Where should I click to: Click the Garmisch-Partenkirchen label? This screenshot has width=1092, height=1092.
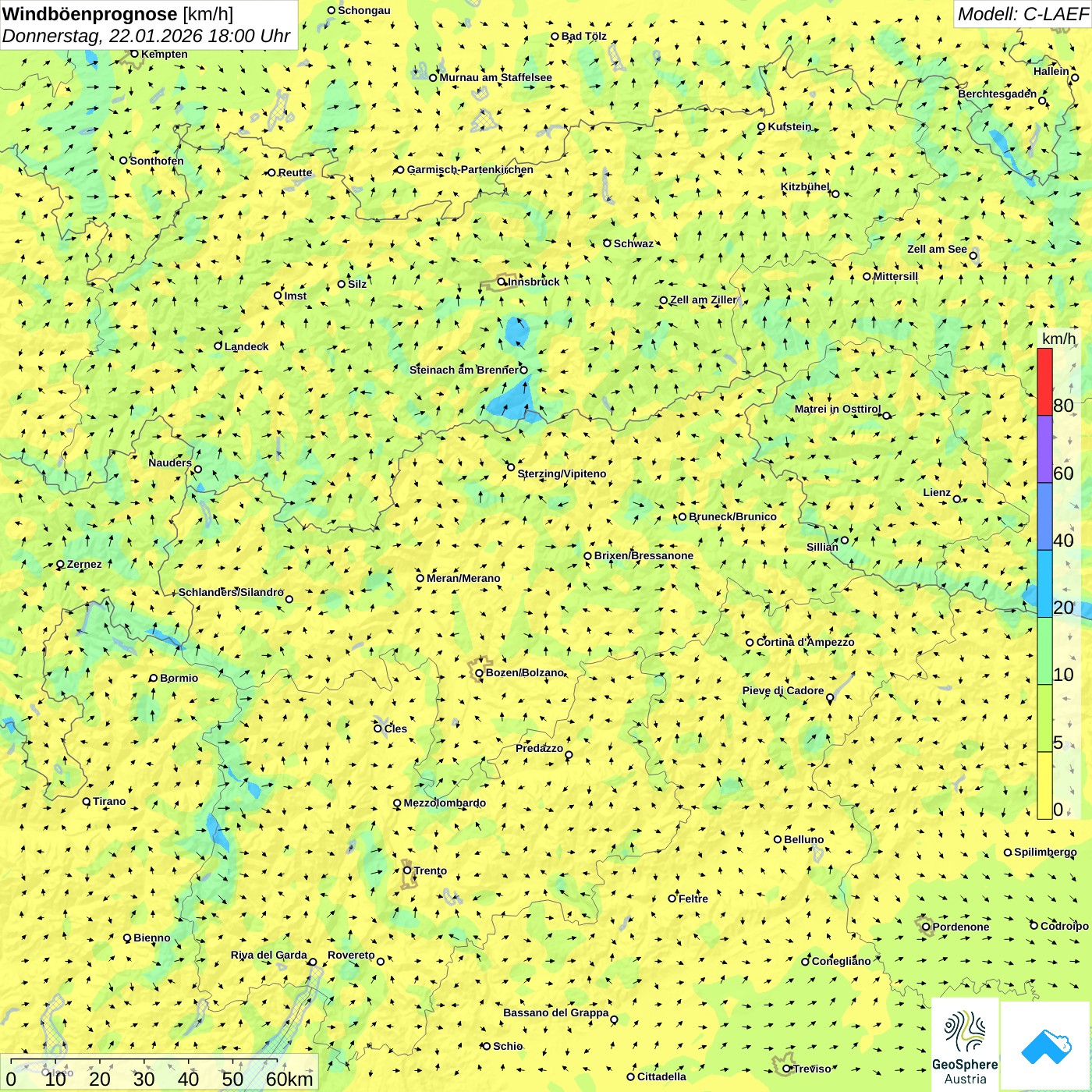(x=470, y=169)
